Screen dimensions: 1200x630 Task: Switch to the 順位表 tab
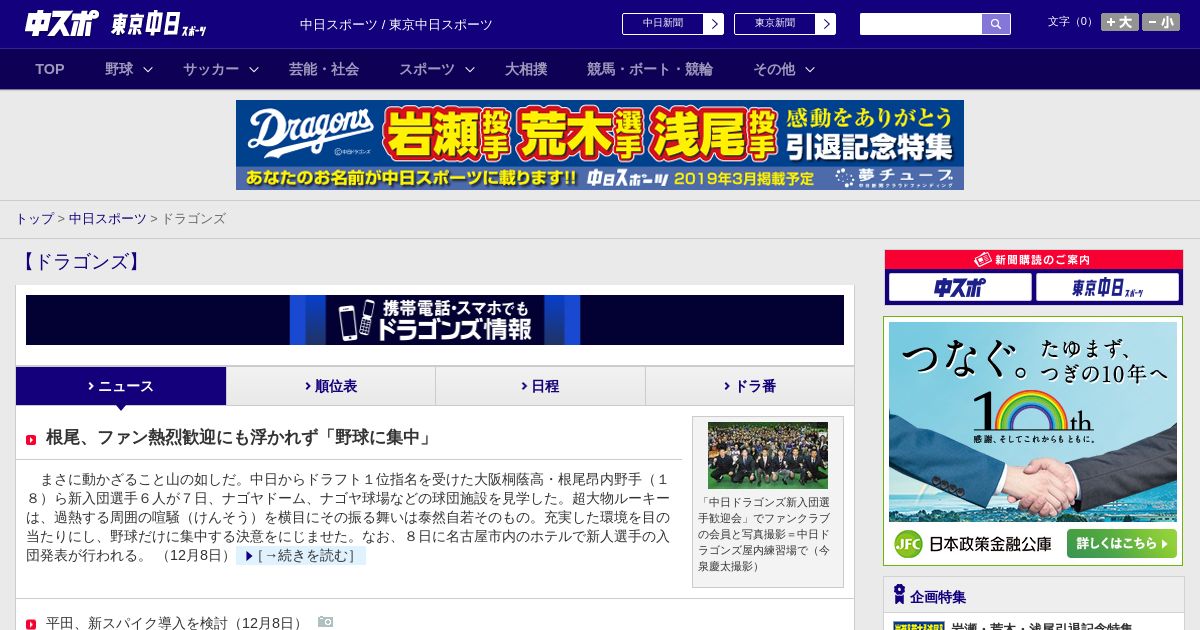(x=331, y=386)
